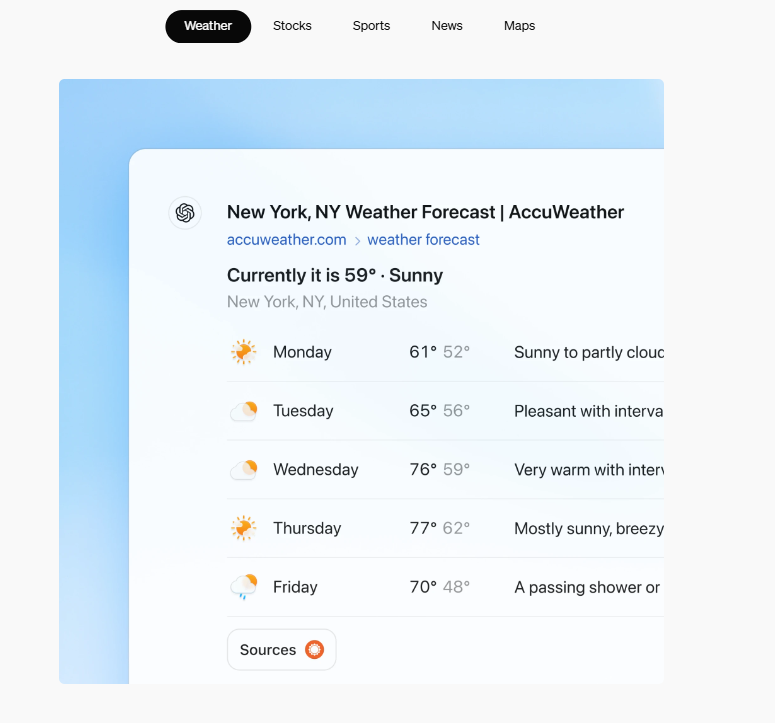
Task: Follow the weather forecast breadcrumb link
Action: pyautogui.click(x=424, y=240)
